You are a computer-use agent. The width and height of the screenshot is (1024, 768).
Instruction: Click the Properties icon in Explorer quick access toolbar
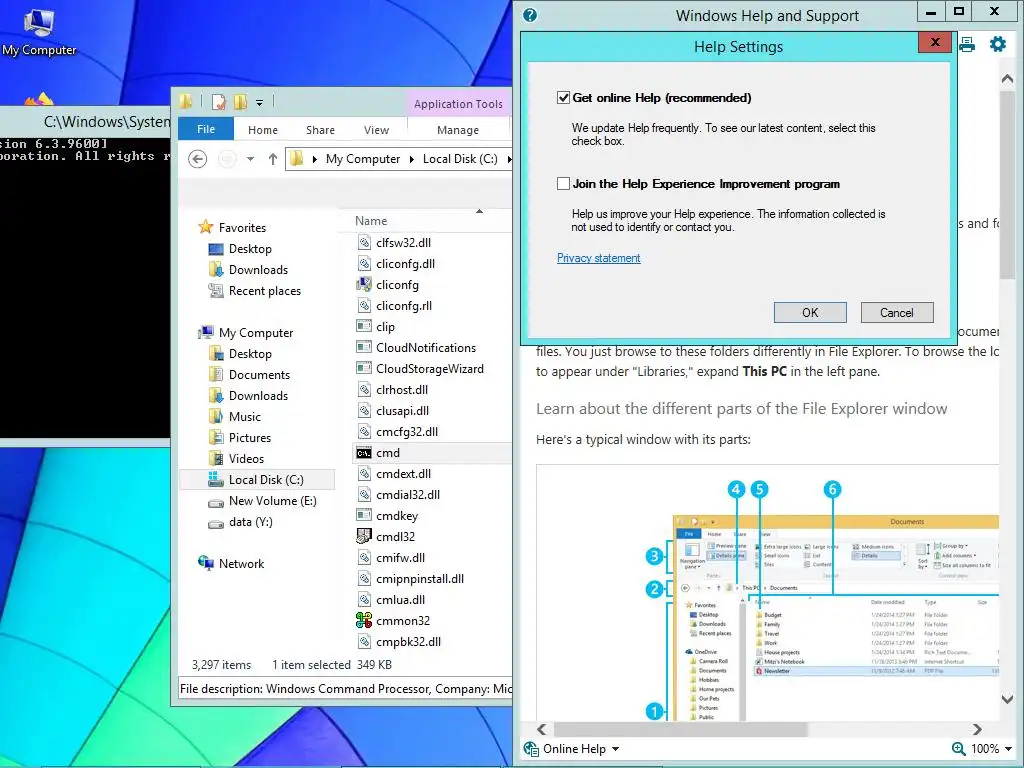point(219,102)
